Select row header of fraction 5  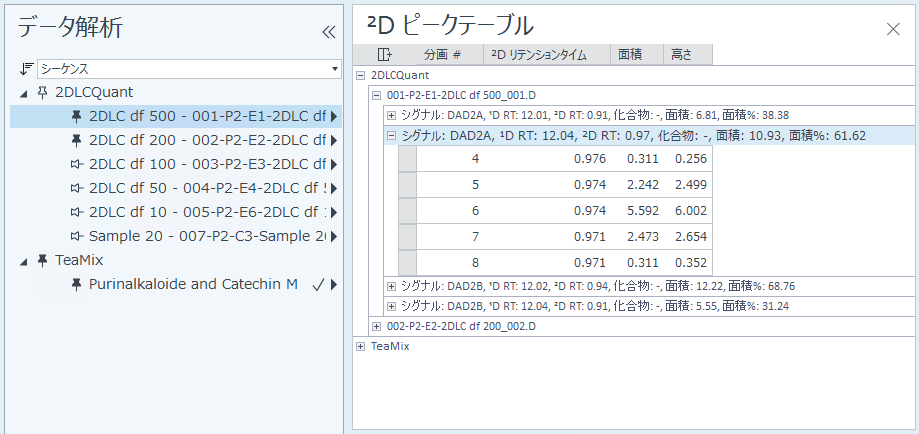pos(407,185)
